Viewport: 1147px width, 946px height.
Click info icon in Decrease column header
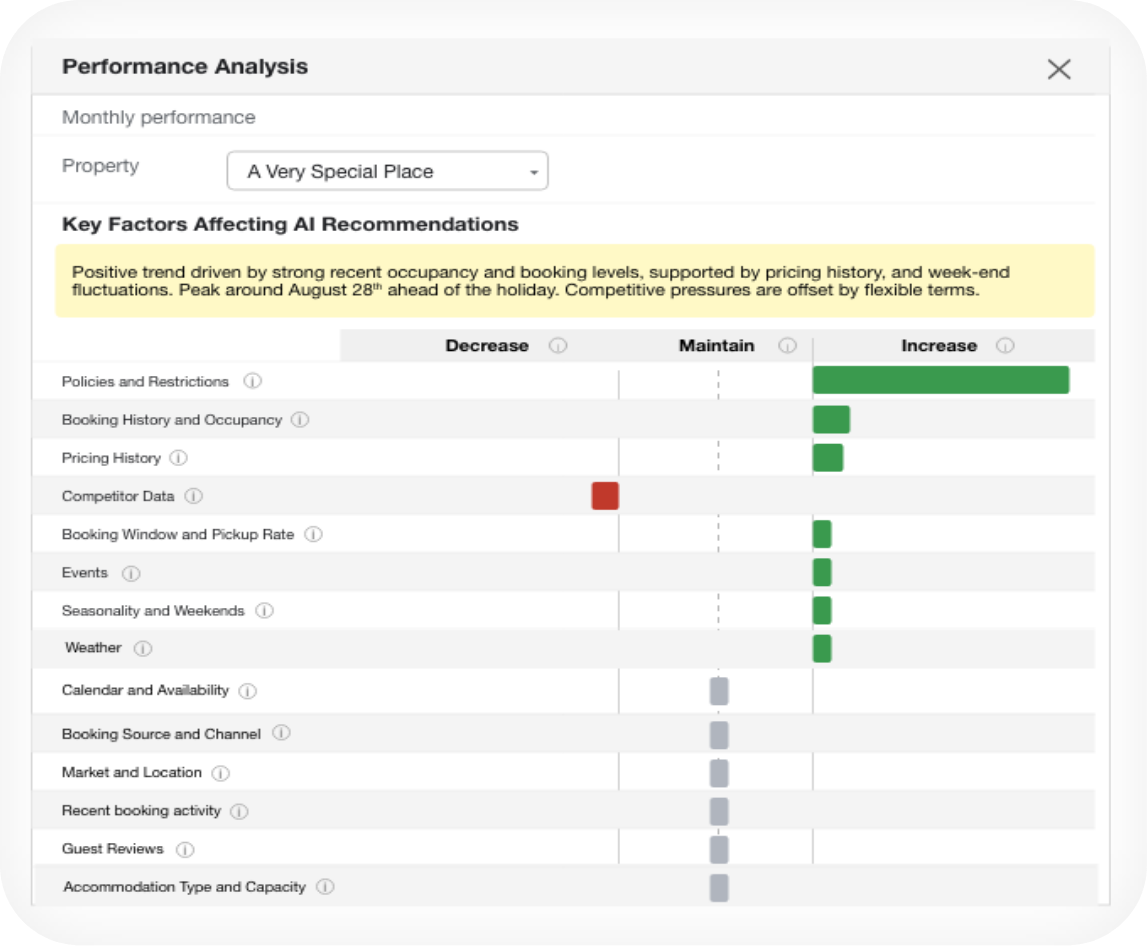[558, 345]
